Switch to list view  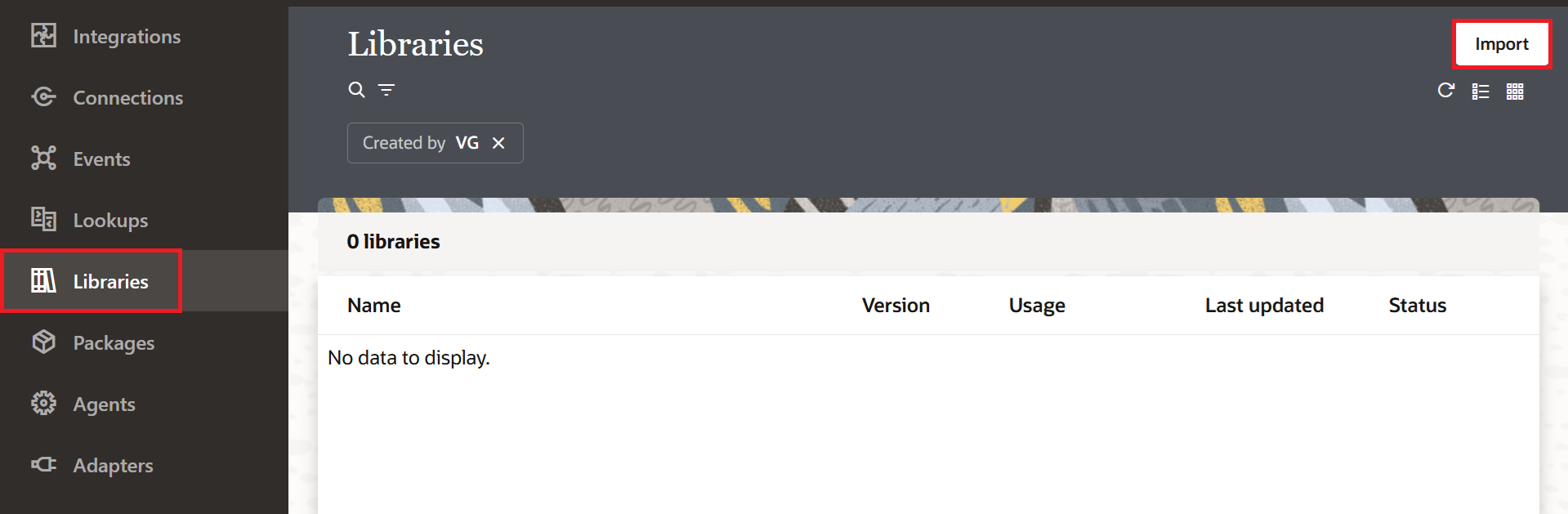(1481, 92)
